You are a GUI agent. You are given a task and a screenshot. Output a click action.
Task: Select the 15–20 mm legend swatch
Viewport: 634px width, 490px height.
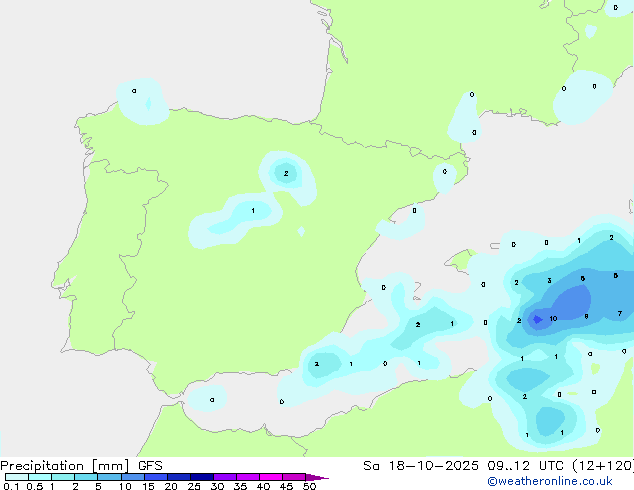(x=156, y=477)
